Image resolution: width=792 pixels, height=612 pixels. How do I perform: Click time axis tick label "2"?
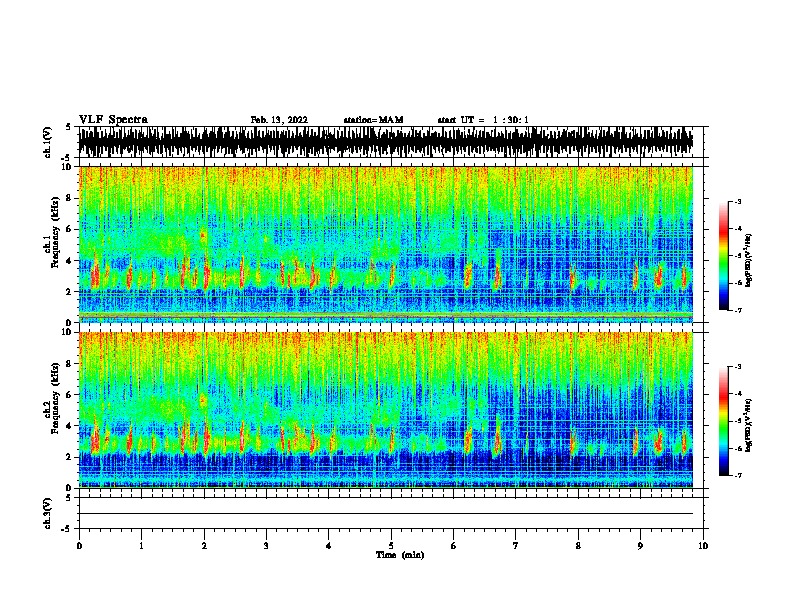tap(204, 546)
